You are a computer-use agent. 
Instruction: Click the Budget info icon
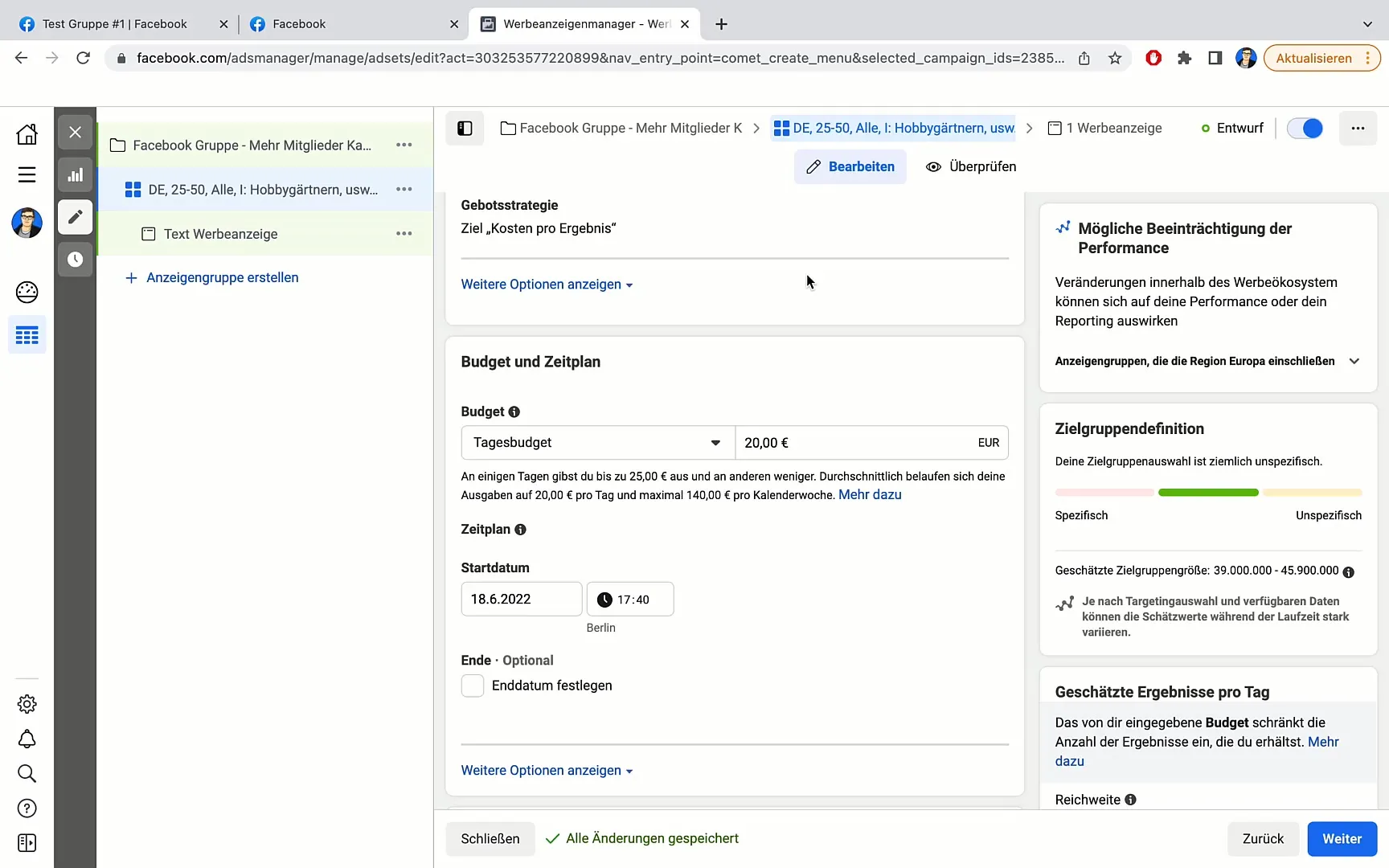click(514, 411)
